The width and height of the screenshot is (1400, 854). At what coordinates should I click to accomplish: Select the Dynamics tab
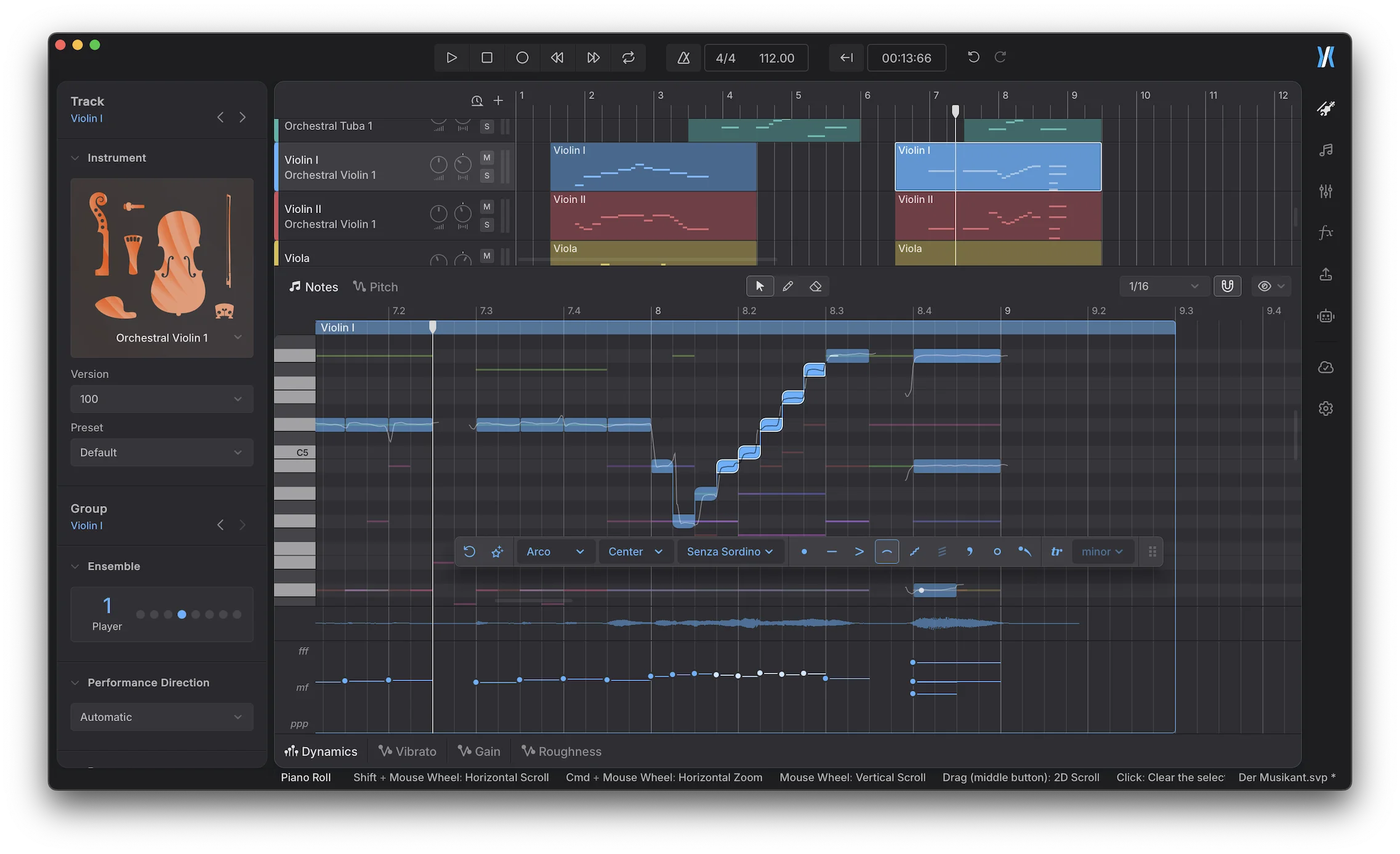point(321,751)
